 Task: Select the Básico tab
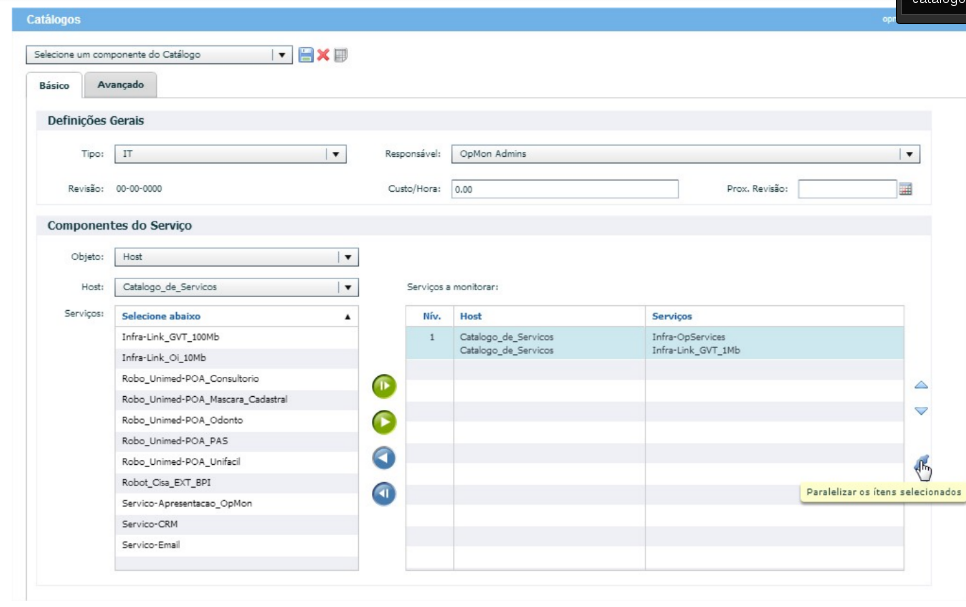tap(54, 86)
